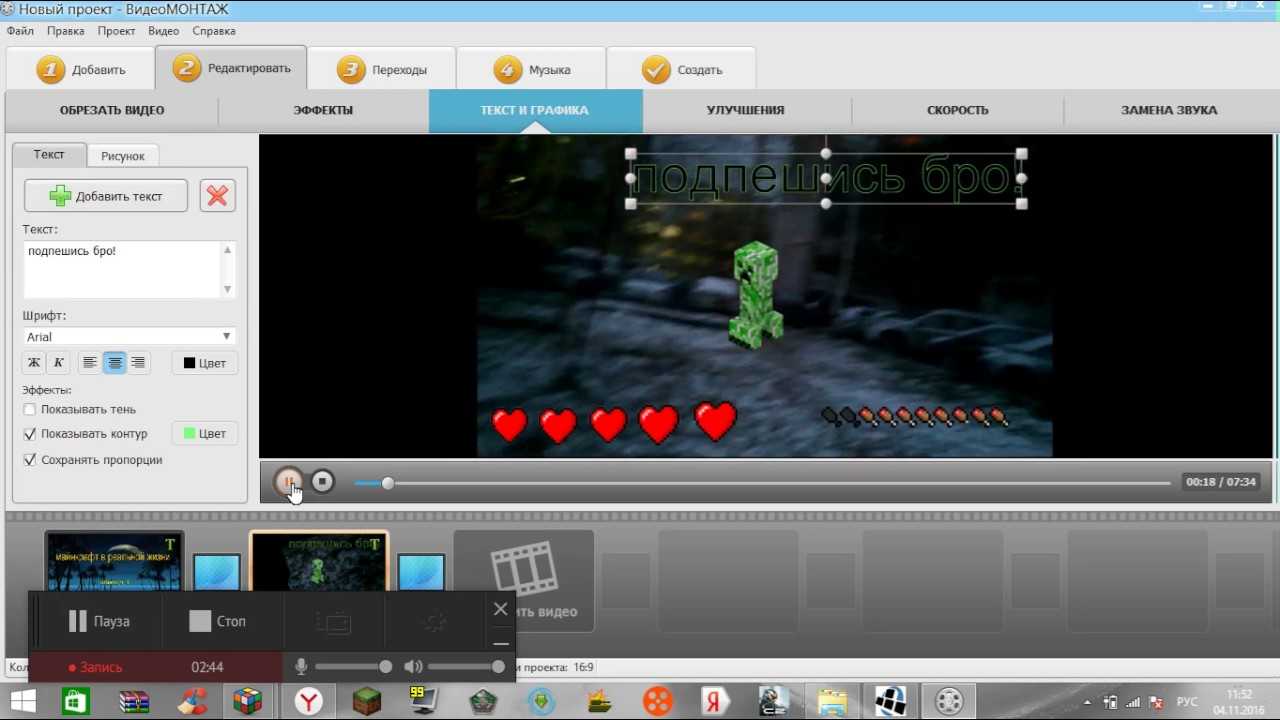Align text to the right

138,363
